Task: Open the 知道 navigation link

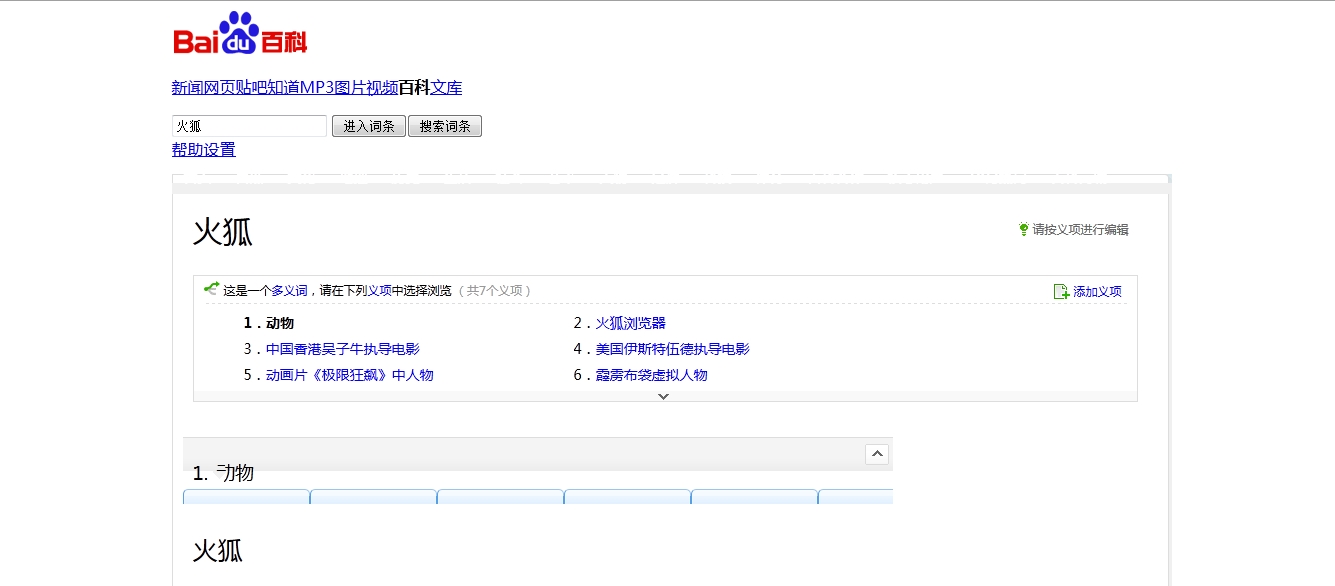Action: coord(284,88)
